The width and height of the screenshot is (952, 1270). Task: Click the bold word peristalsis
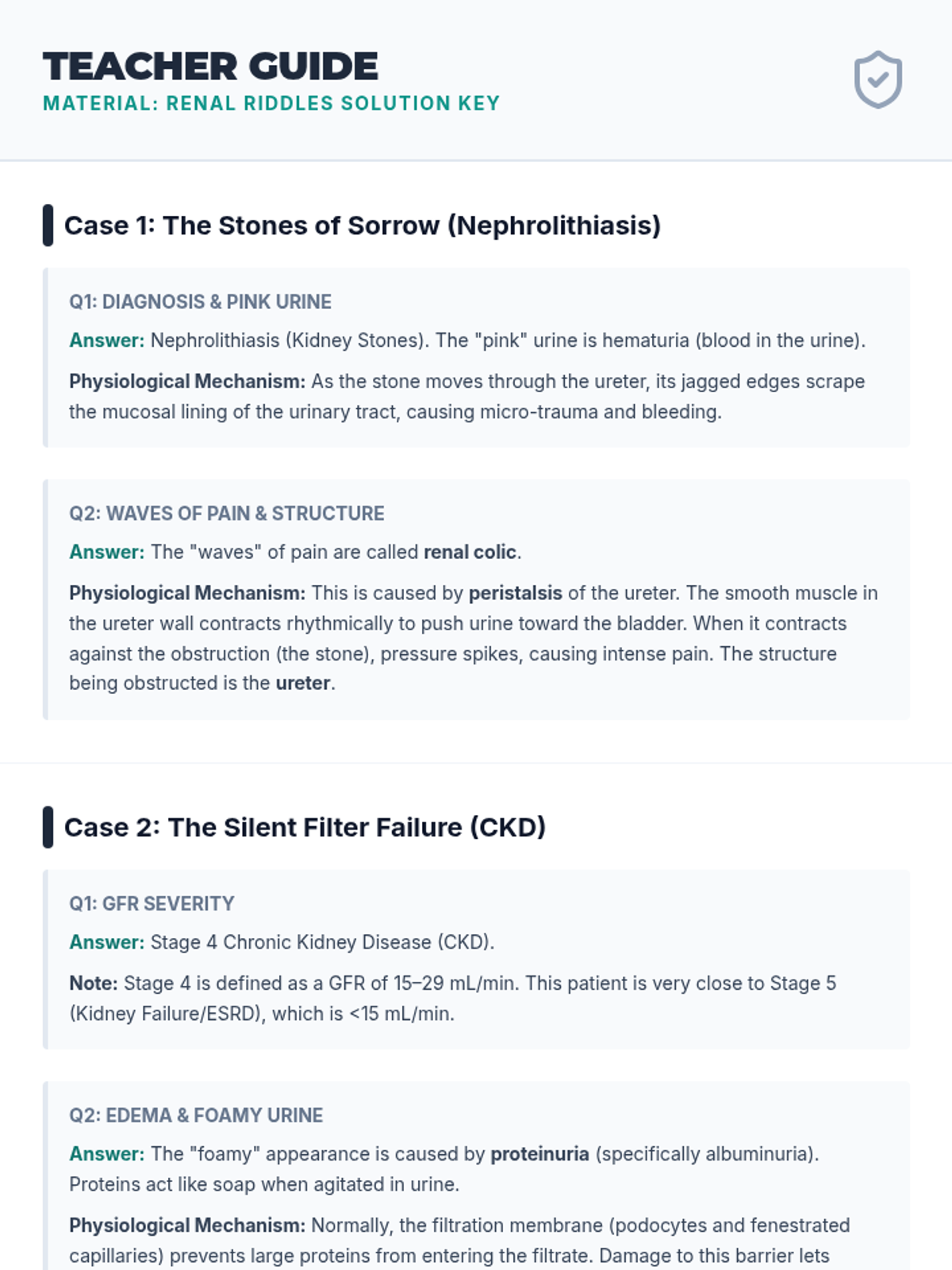516,593
